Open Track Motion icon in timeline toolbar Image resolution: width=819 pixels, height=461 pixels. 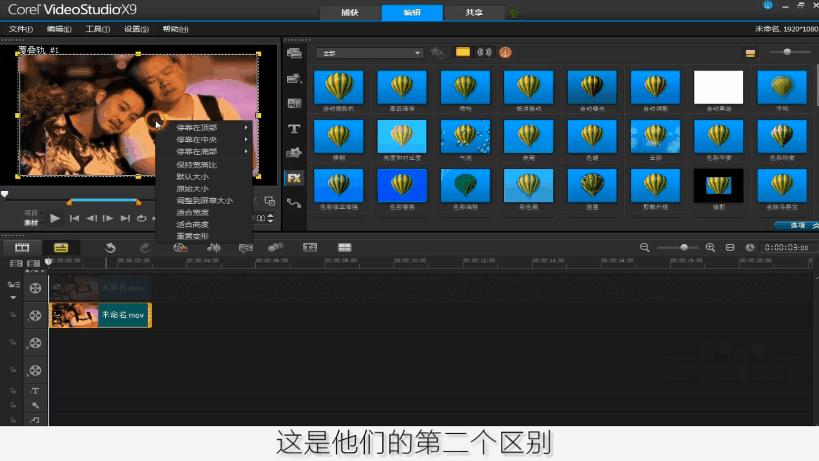coord(275,247)
